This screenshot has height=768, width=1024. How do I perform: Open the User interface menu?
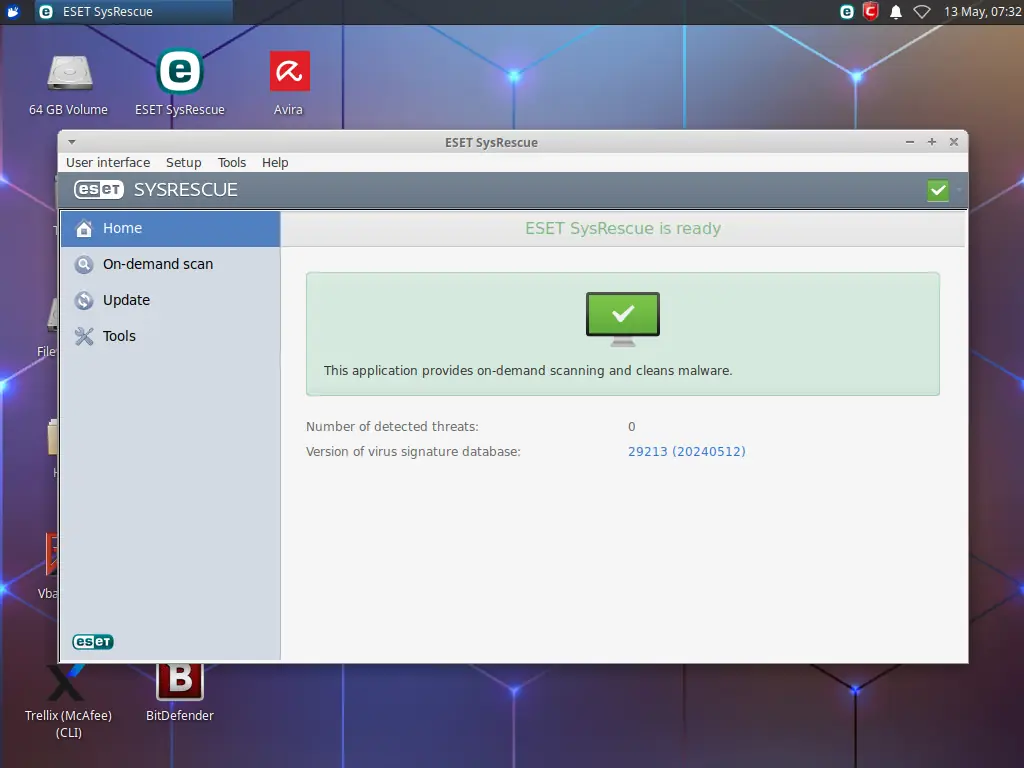pos(108,162)
